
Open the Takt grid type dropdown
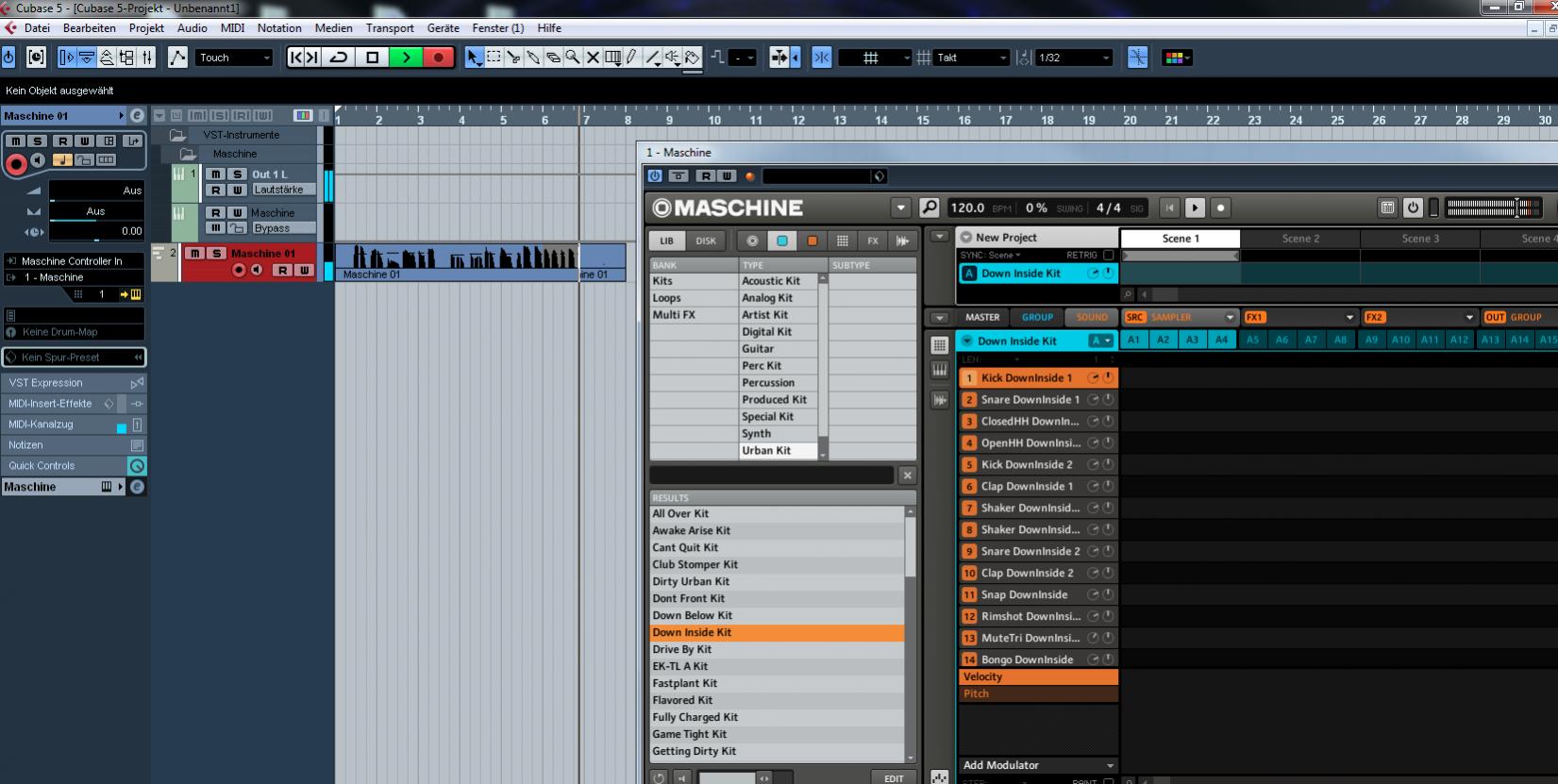(971, 58)
